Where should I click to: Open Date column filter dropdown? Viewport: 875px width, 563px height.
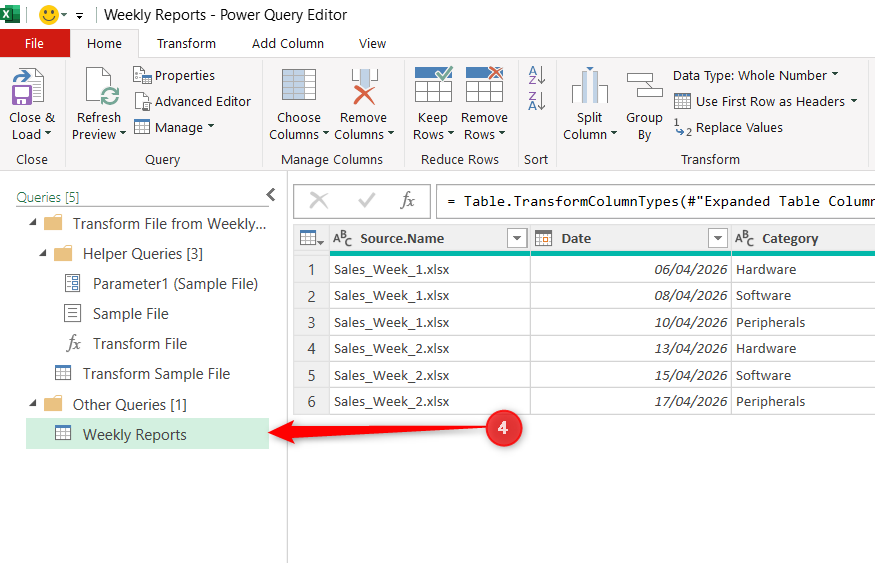click(718, 238)
